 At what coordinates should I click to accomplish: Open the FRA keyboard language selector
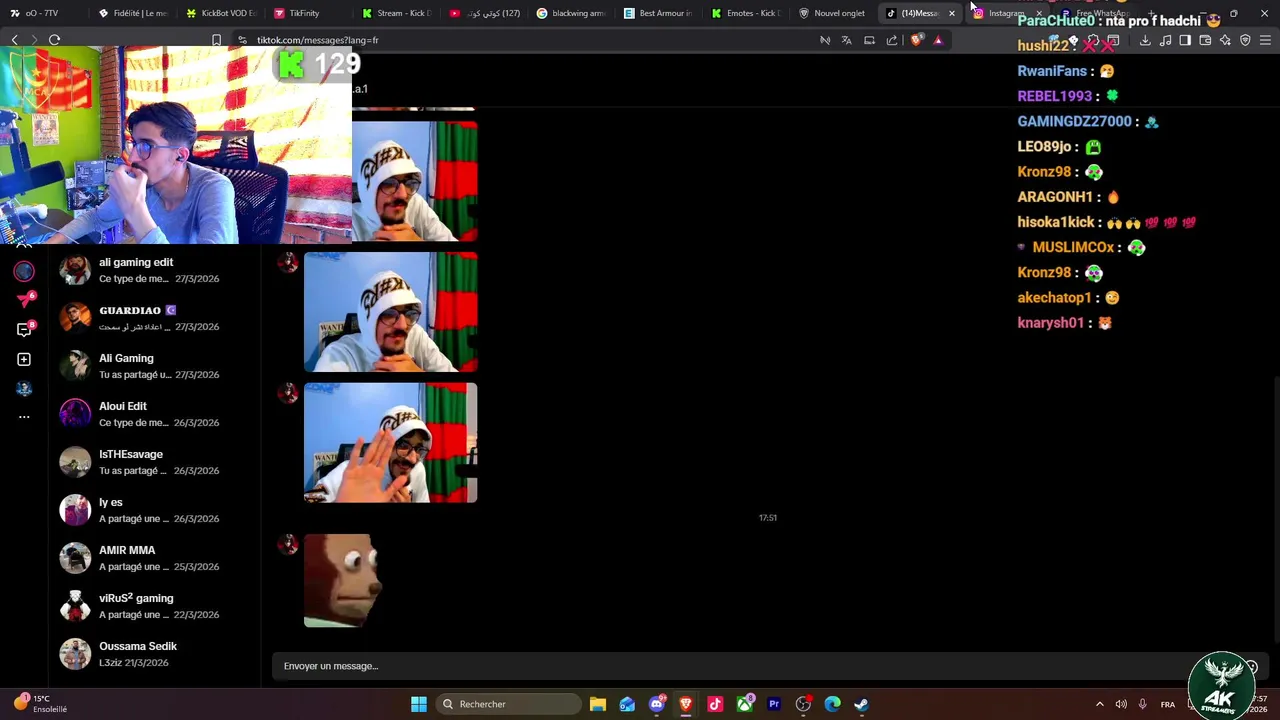pos(1168,704)
